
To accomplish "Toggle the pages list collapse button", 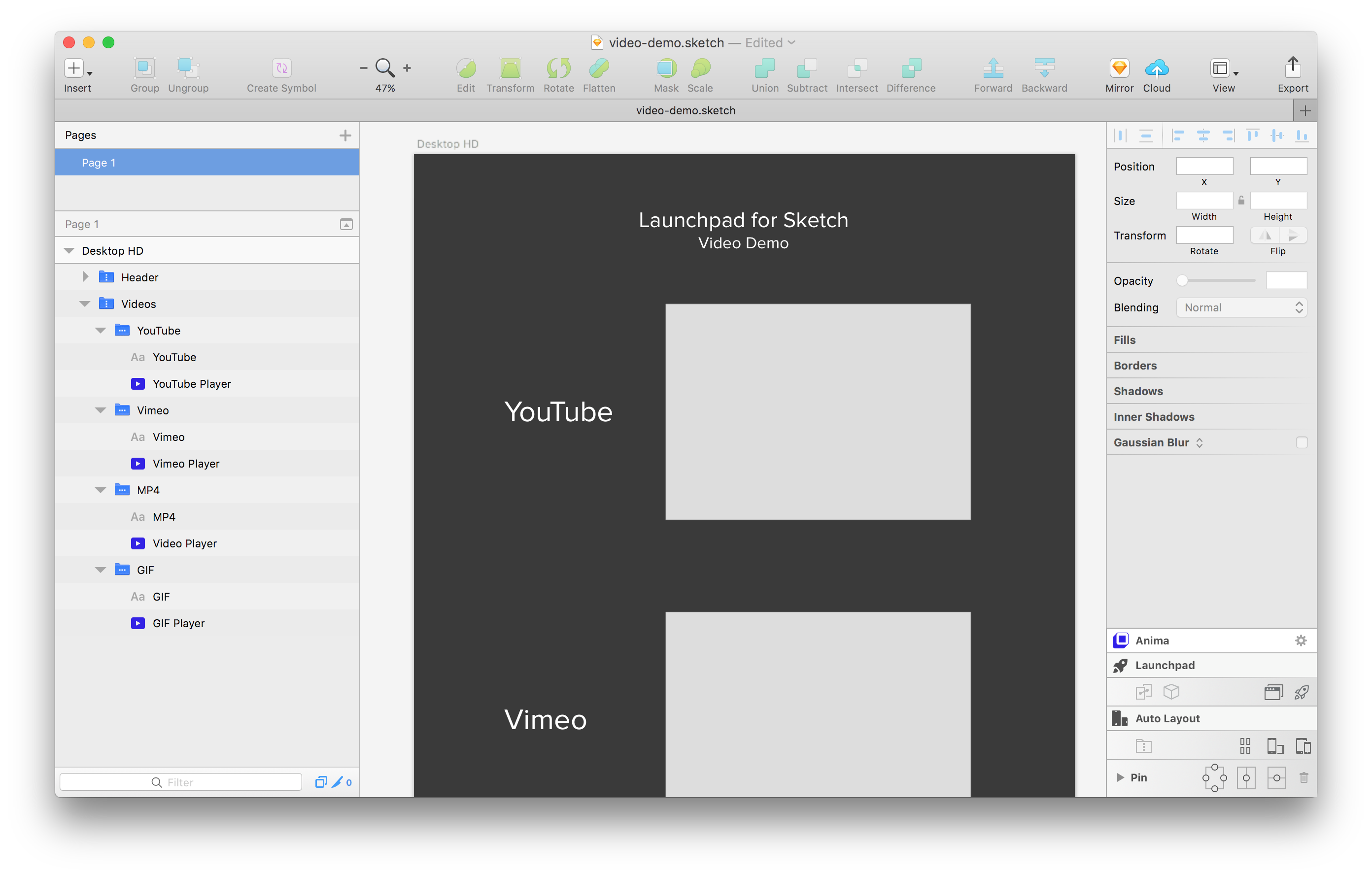I will pos(346,224).
